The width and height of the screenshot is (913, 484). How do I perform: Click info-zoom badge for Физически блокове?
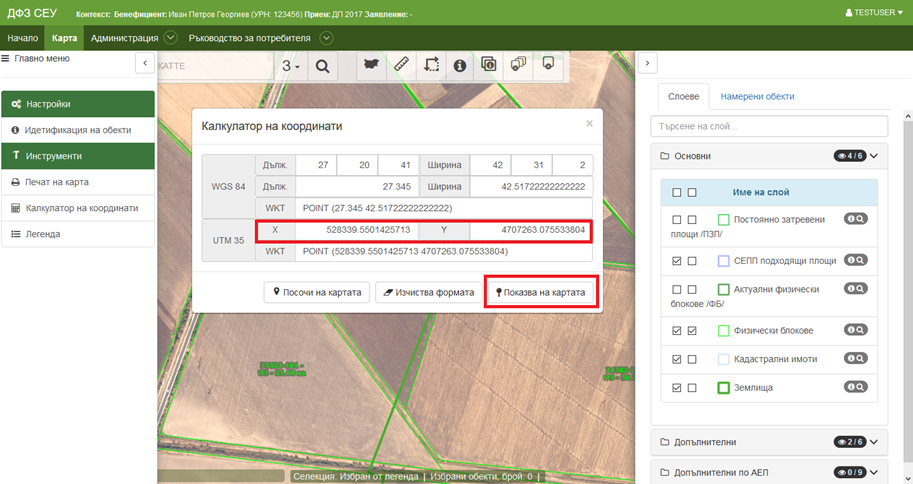click(855, 330)
